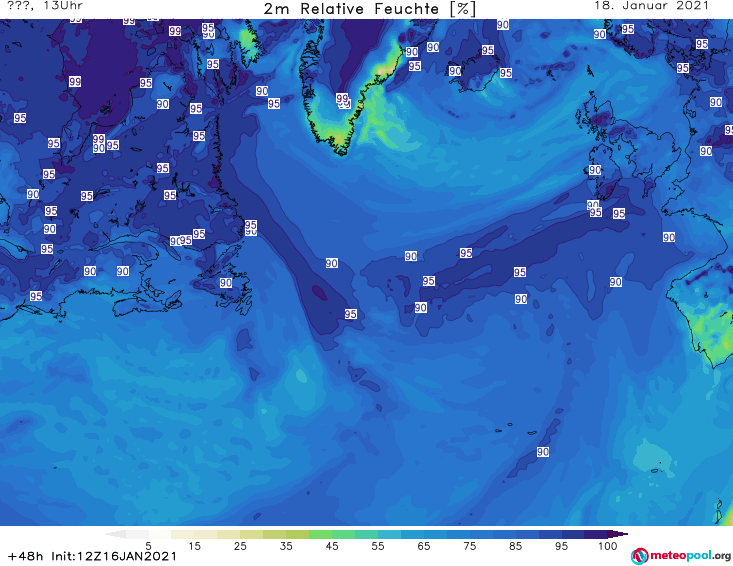Click the color scale value '5'
Screen dimensions: 733x566
[148, 545]
